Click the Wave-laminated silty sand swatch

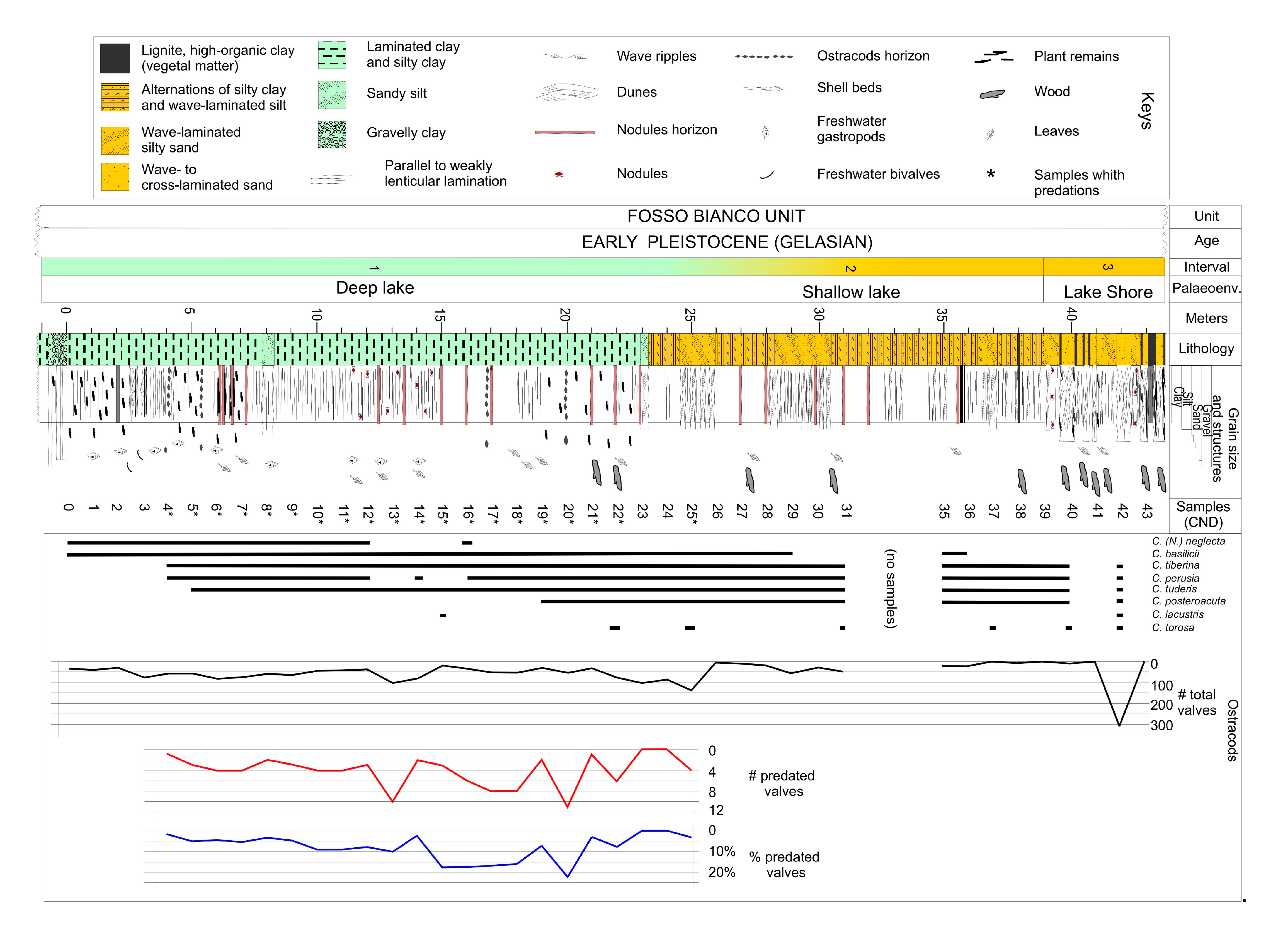tap(115, 140)
